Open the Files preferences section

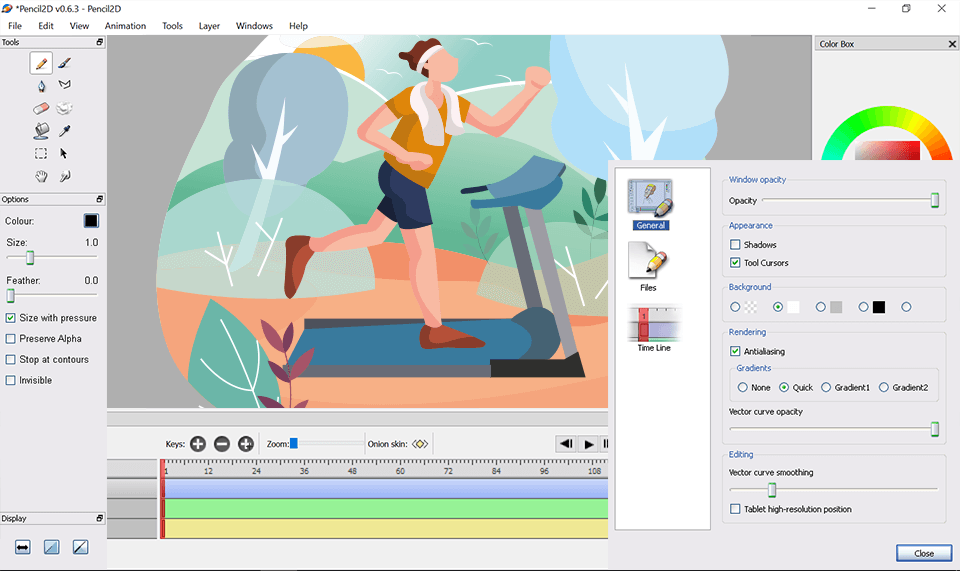coord(648,265)
